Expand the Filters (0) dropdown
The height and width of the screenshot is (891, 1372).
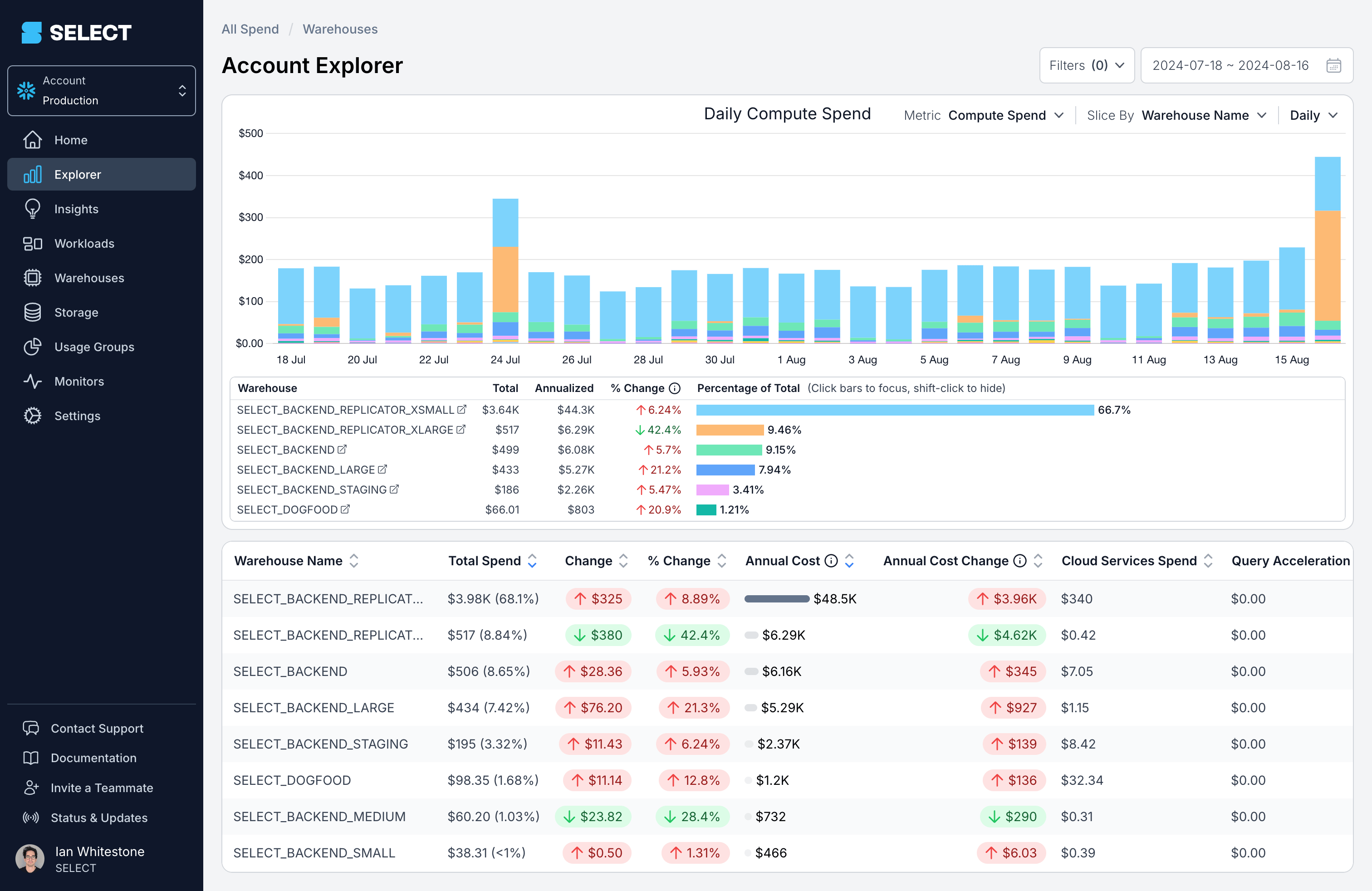(1086, 66)
